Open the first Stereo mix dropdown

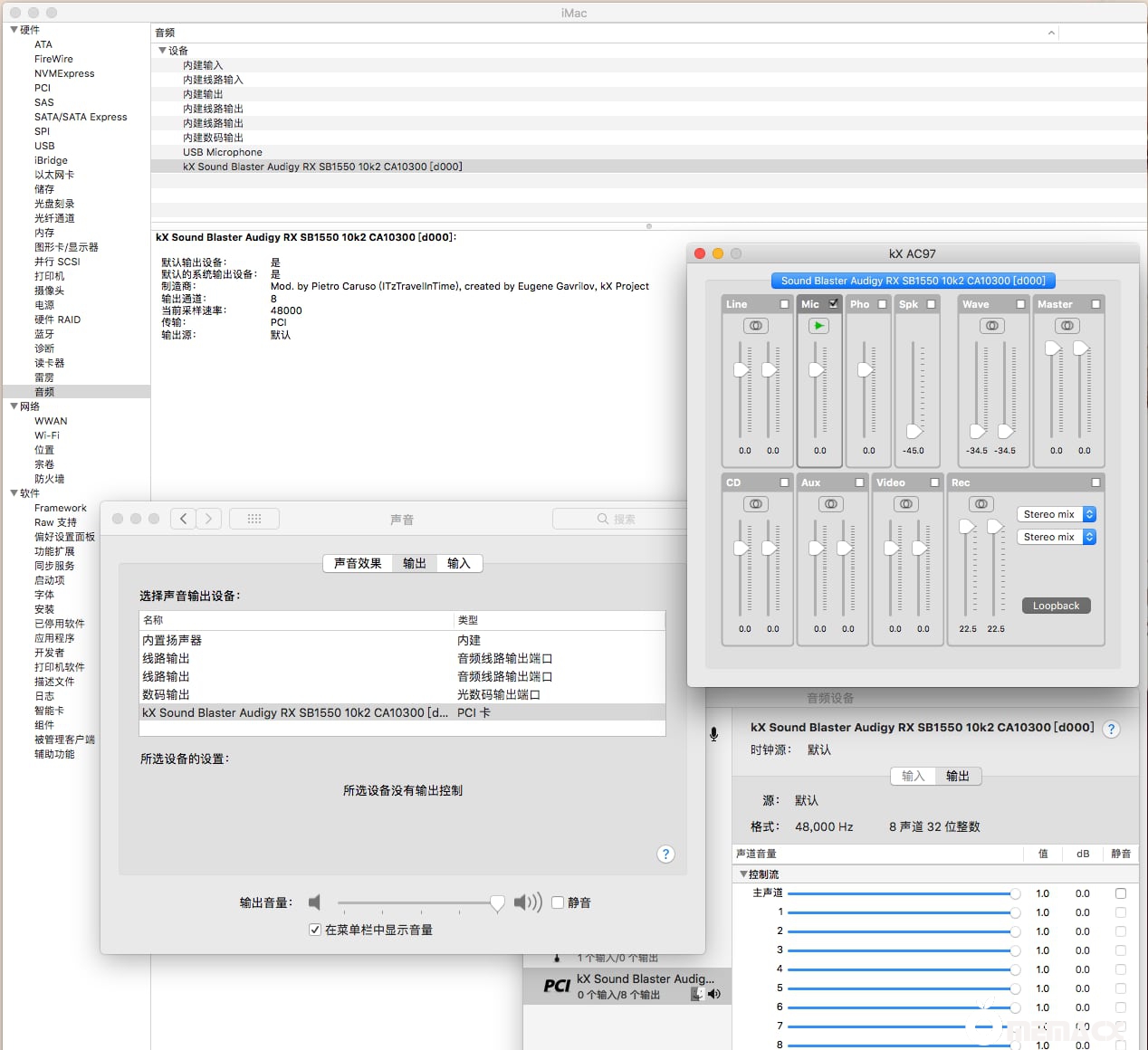(1057, 514)
